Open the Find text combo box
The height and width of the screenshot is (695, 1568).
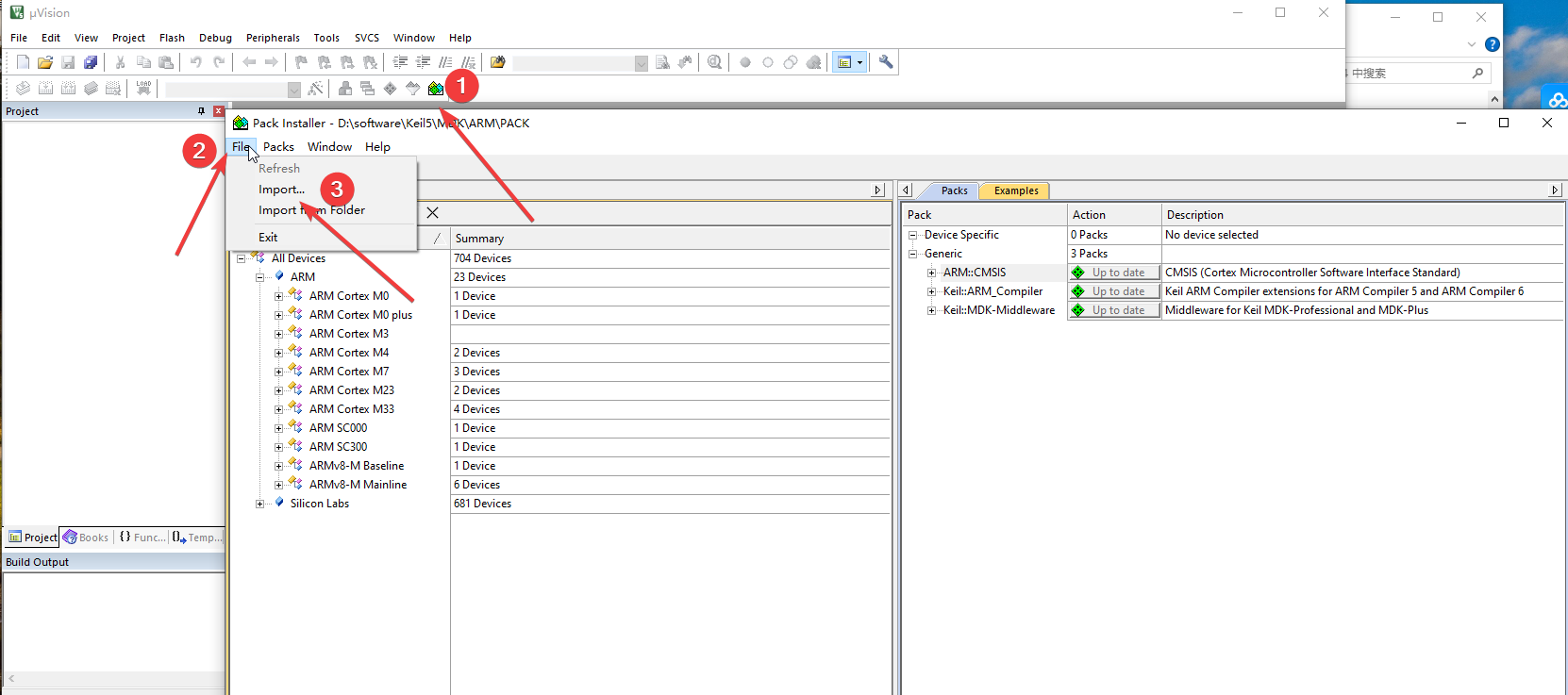pyautogui.click(x=581, y=63)
